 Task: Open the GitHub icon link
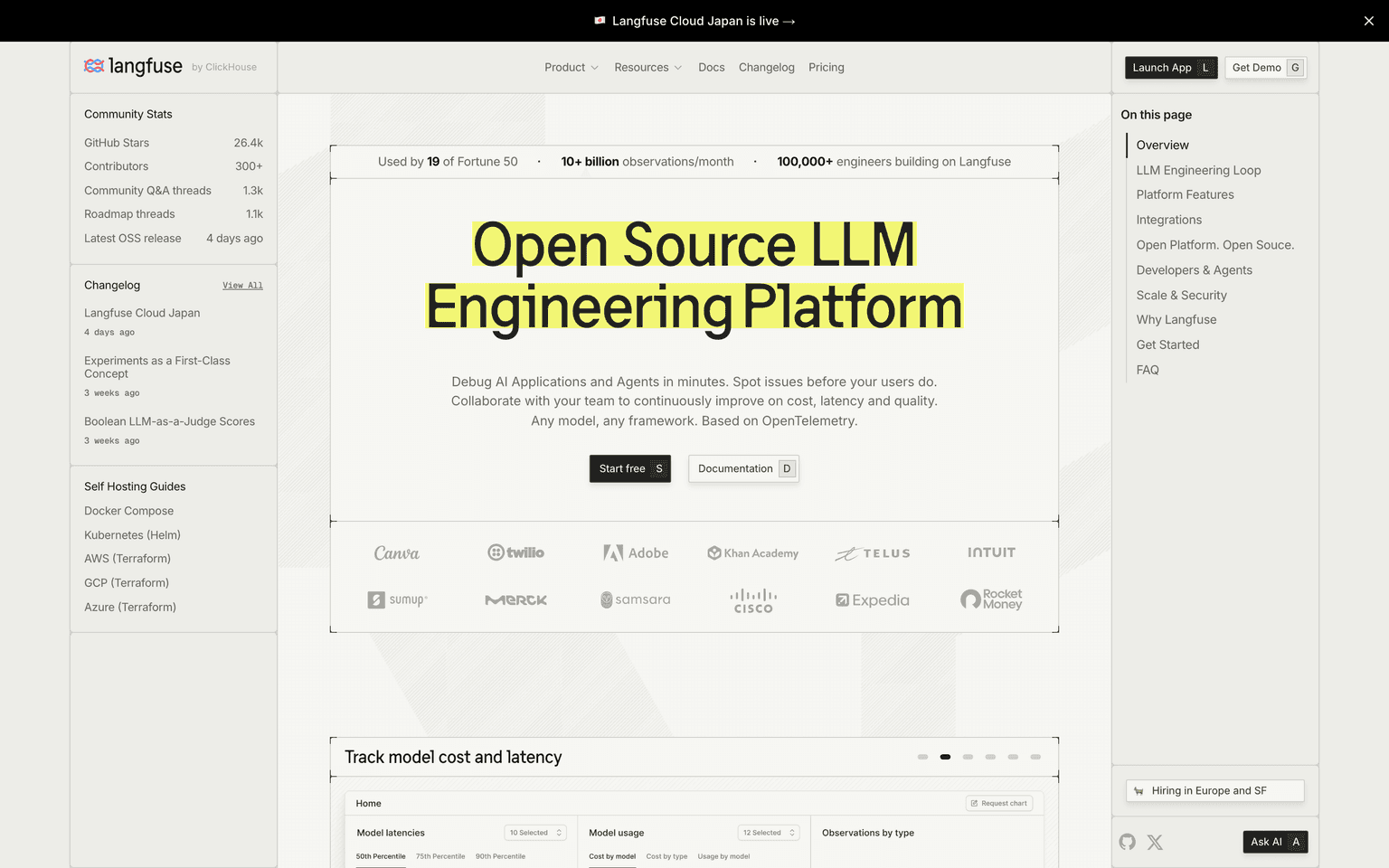click(1127, 842)
